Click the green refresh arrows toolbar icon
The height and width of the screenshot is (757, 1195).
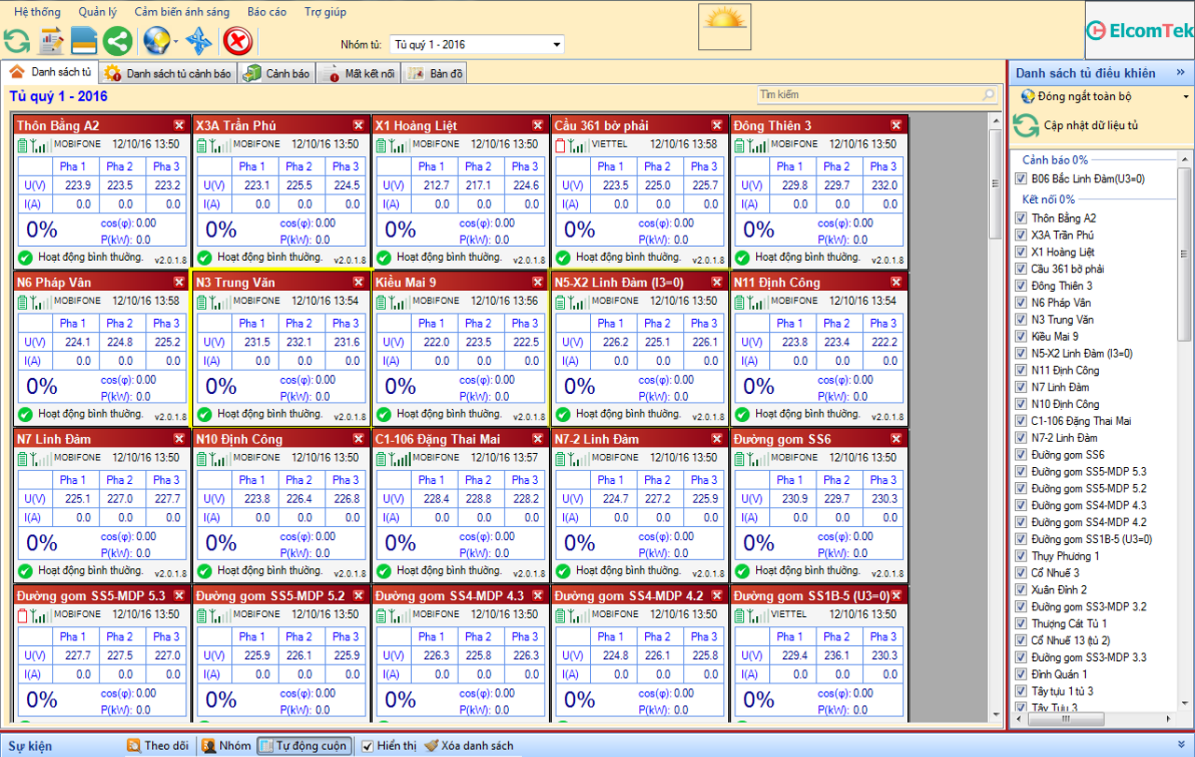tap(17, 41)
